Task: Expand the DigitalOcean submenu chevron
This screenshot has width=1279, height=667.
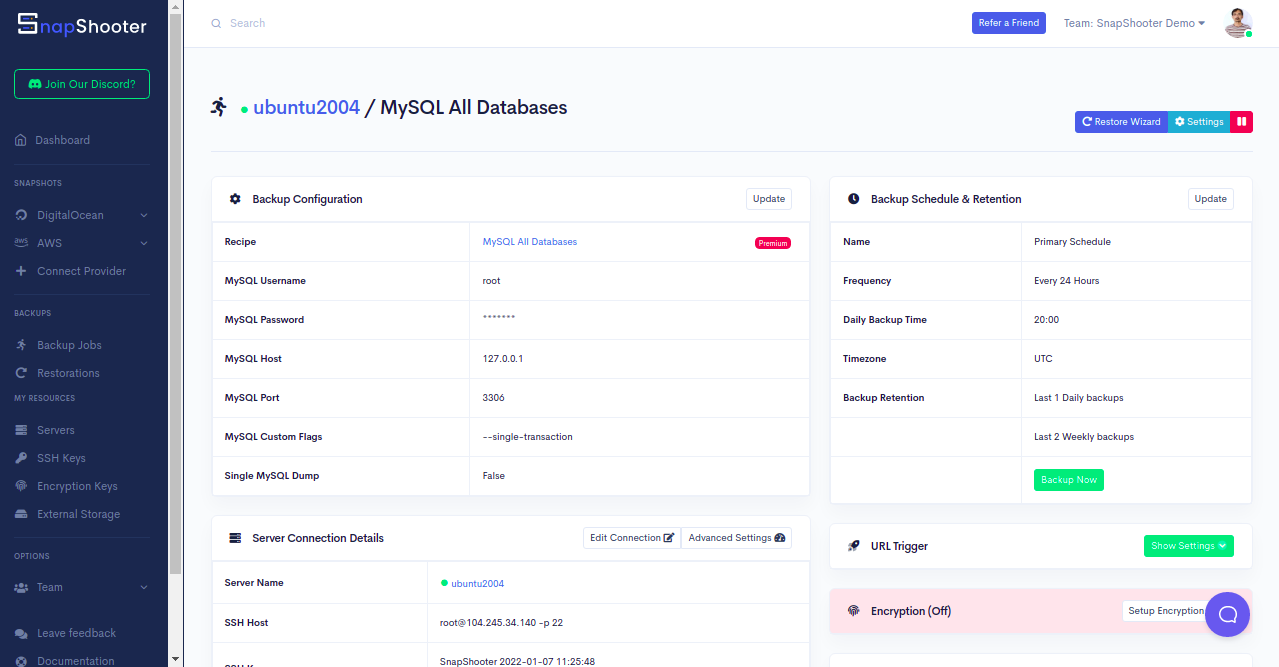Action: click(x=144, y=215)
